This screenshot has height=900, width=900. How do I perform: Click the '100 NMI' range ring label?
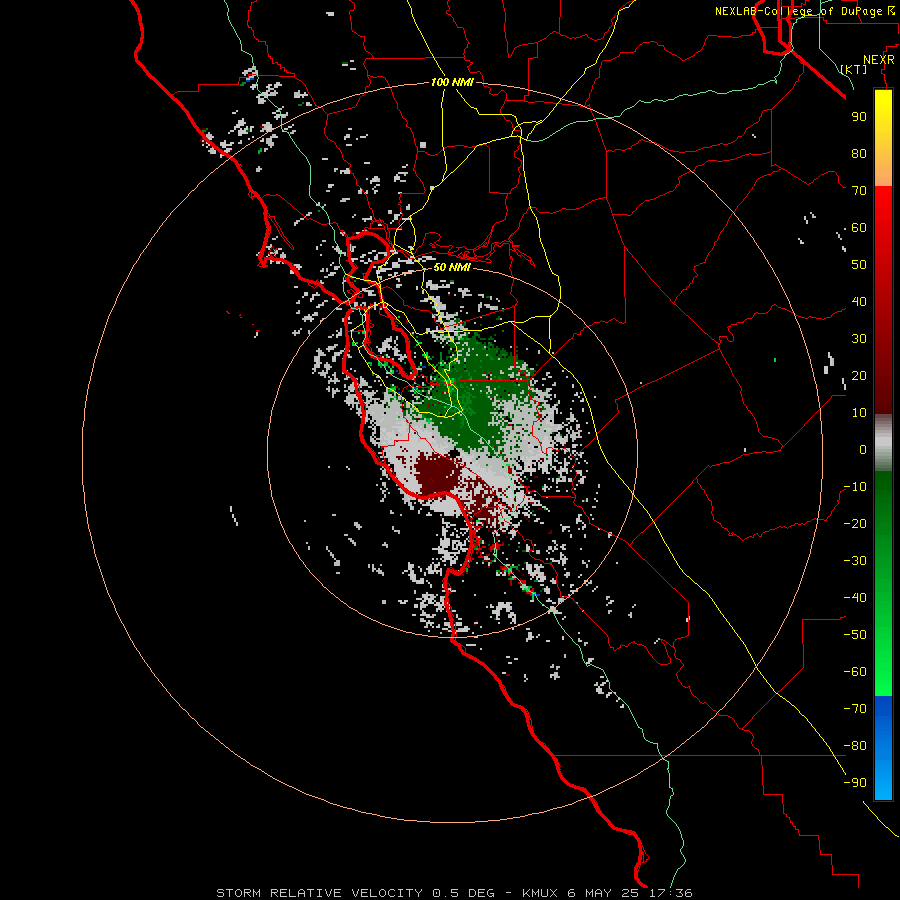pos(452,83)
